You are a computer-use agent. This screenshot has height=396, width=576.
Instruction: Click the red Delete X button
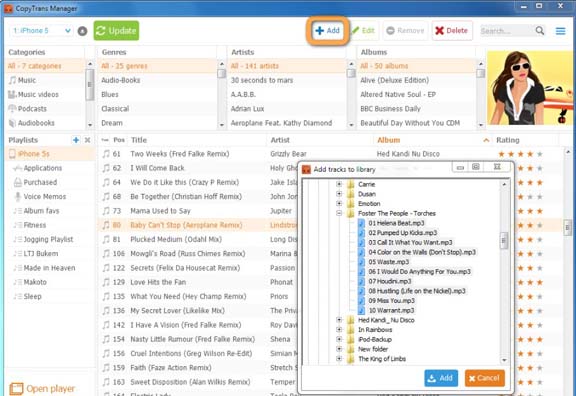pyautogui.click(x=452, y=30)
